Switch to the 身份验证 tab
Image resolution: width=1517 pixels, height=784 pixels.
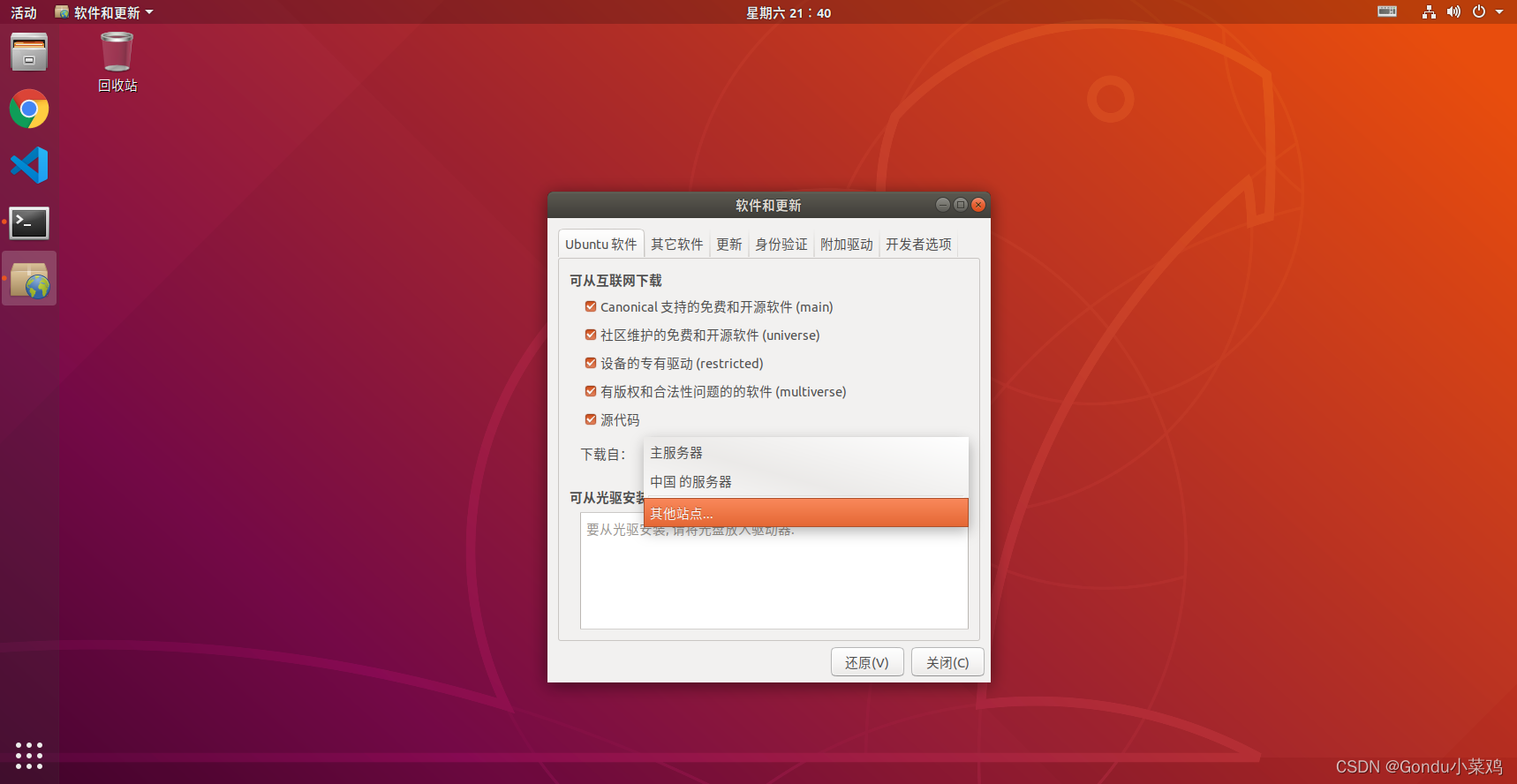pyautogui.click(x=781, y=245)
